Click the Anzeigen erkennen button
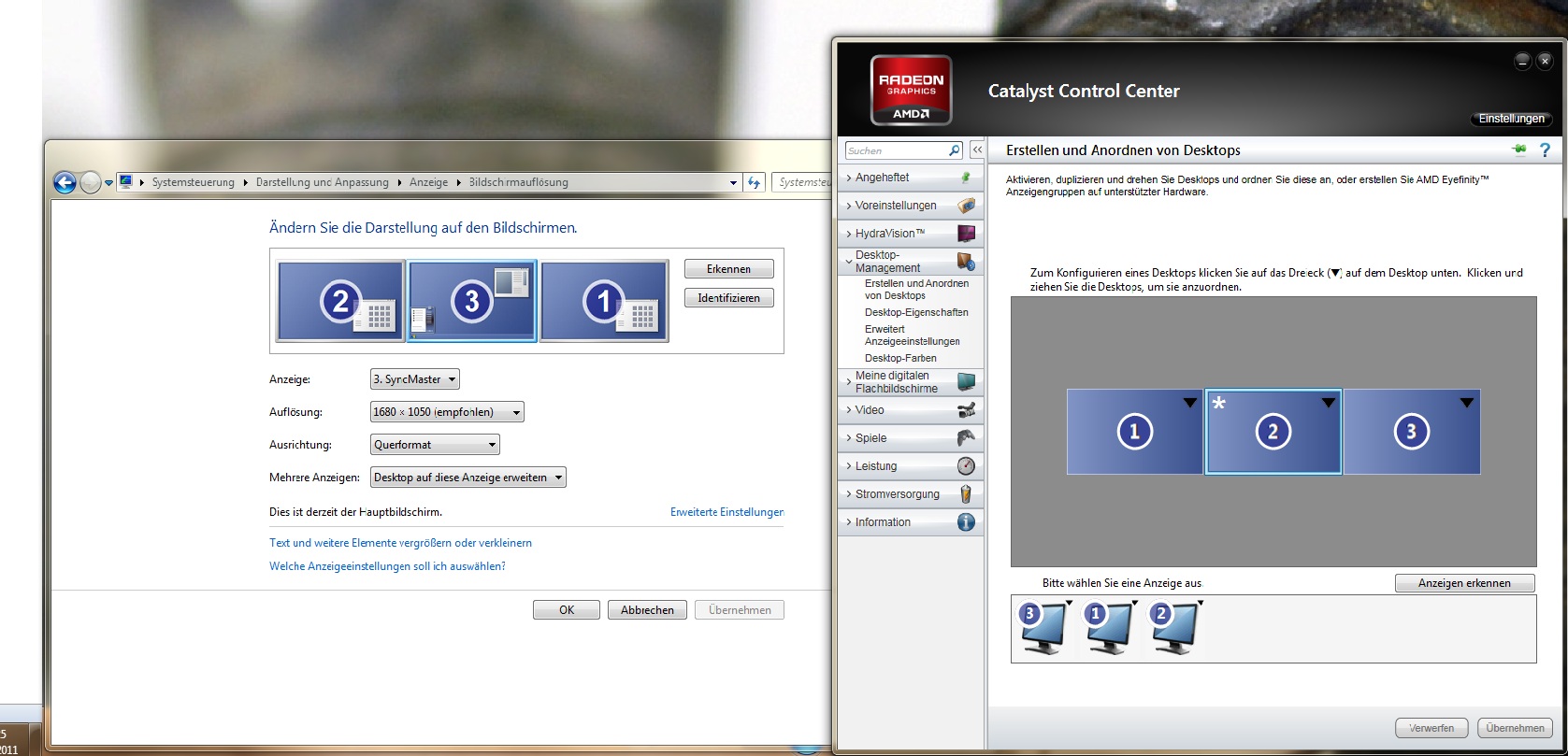 (x=1464, y=583)
